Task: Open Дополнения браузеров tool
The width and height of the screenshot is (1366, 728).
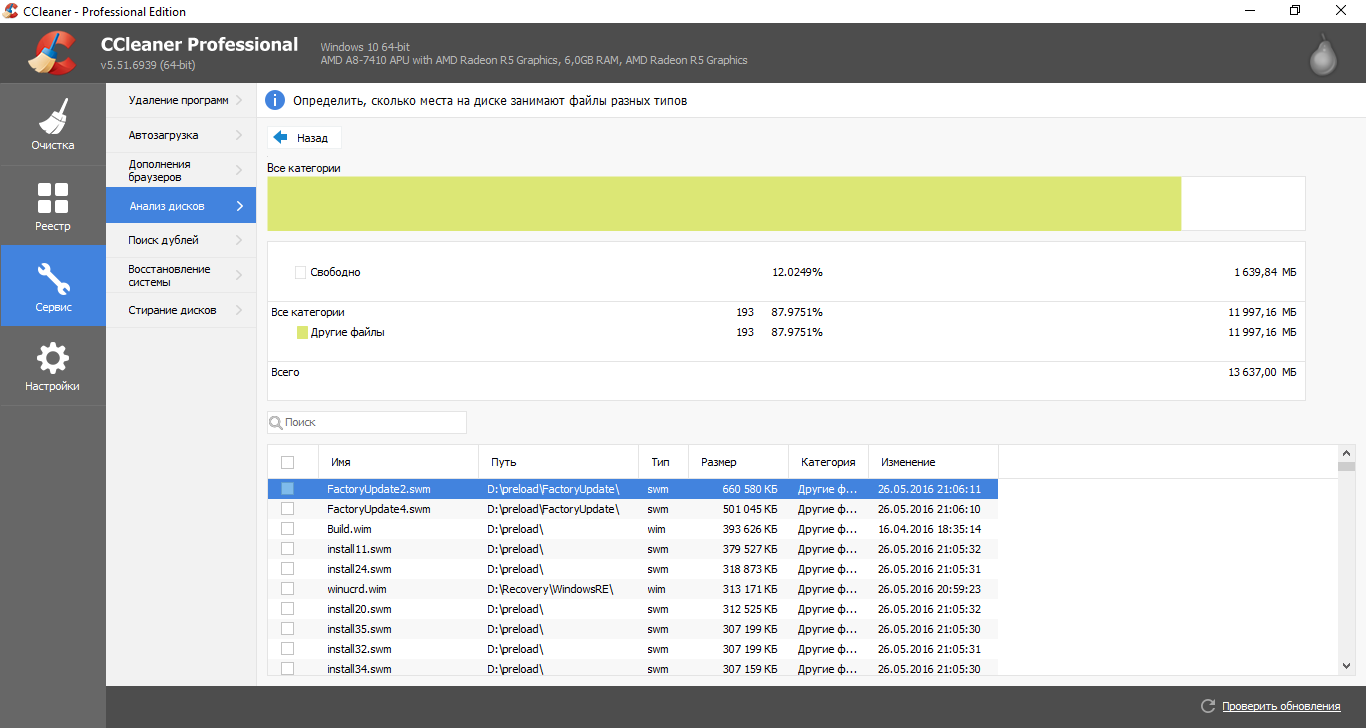Action: point(181,170)
